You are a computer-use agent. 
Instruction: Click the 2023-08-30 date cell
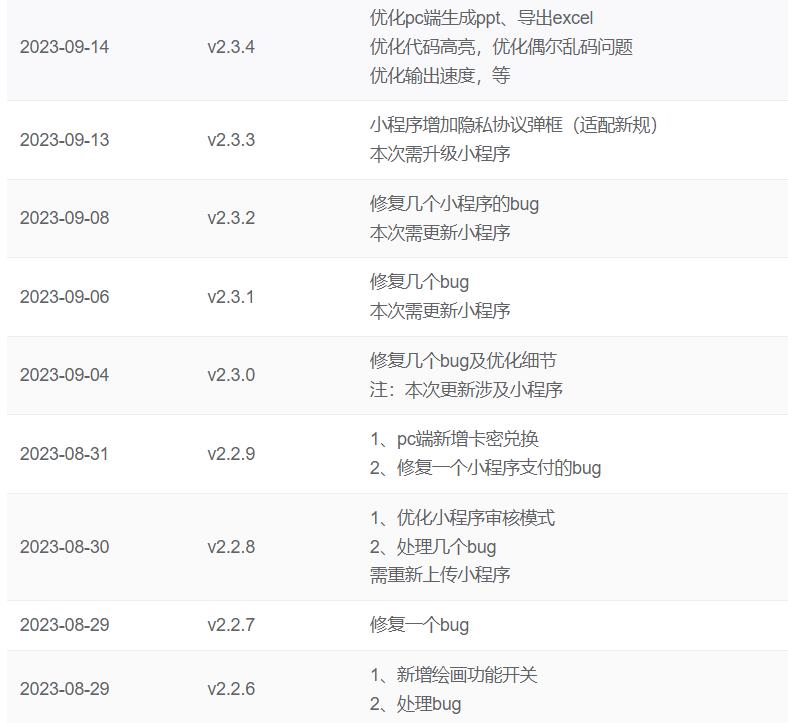(64, 547)
